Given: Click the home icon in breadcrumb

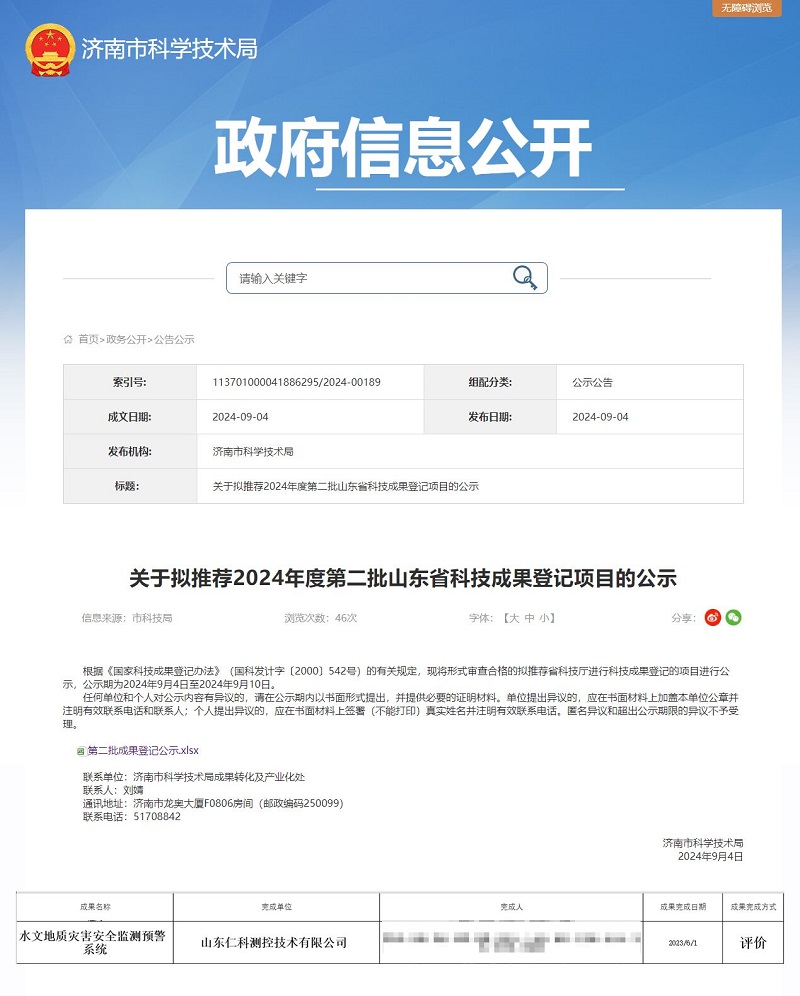Looking at the screenshot, I should [68, 339].
